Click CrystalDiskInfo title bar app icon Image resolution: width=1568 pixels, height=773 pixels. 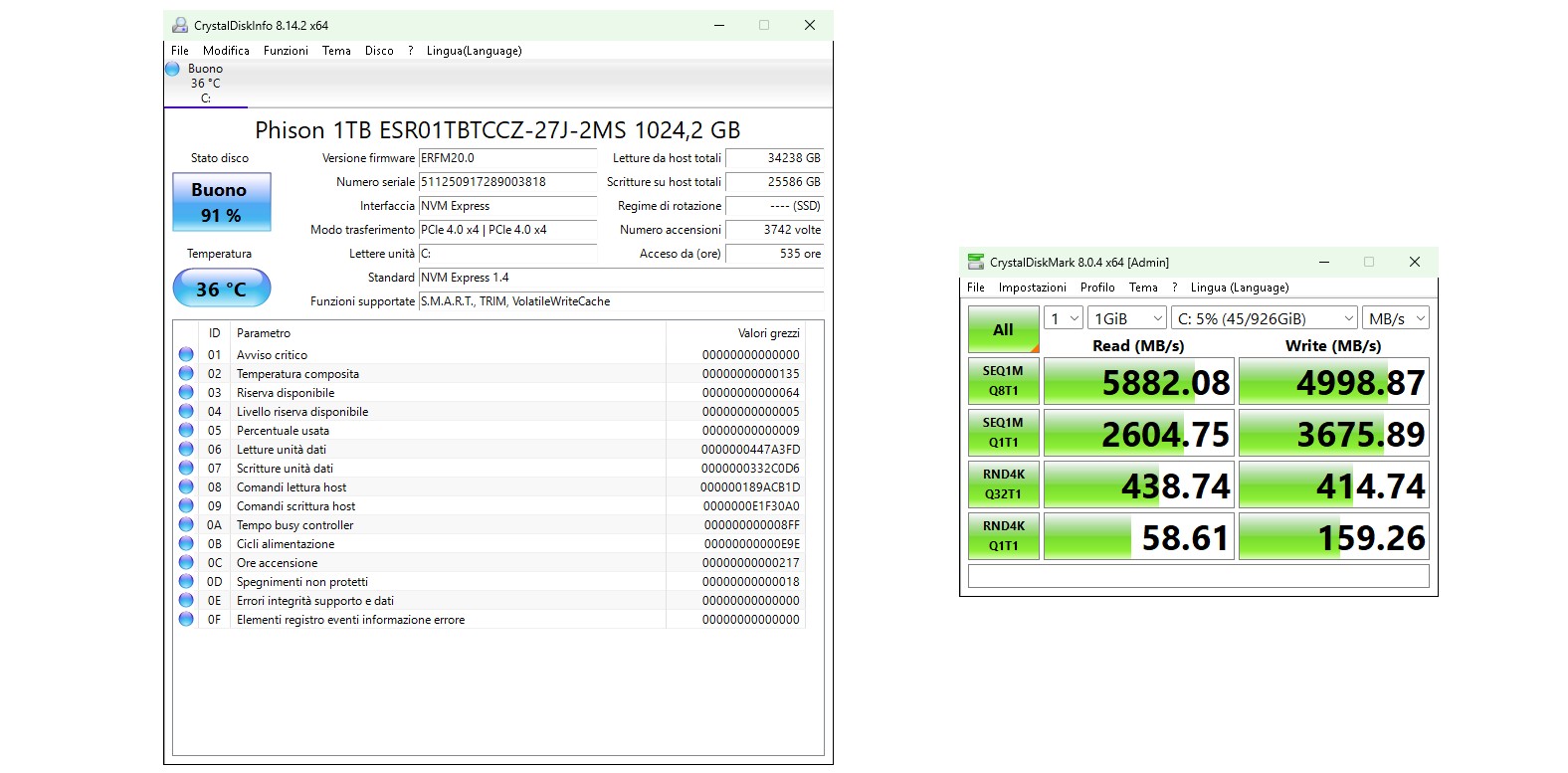[180, 25]
